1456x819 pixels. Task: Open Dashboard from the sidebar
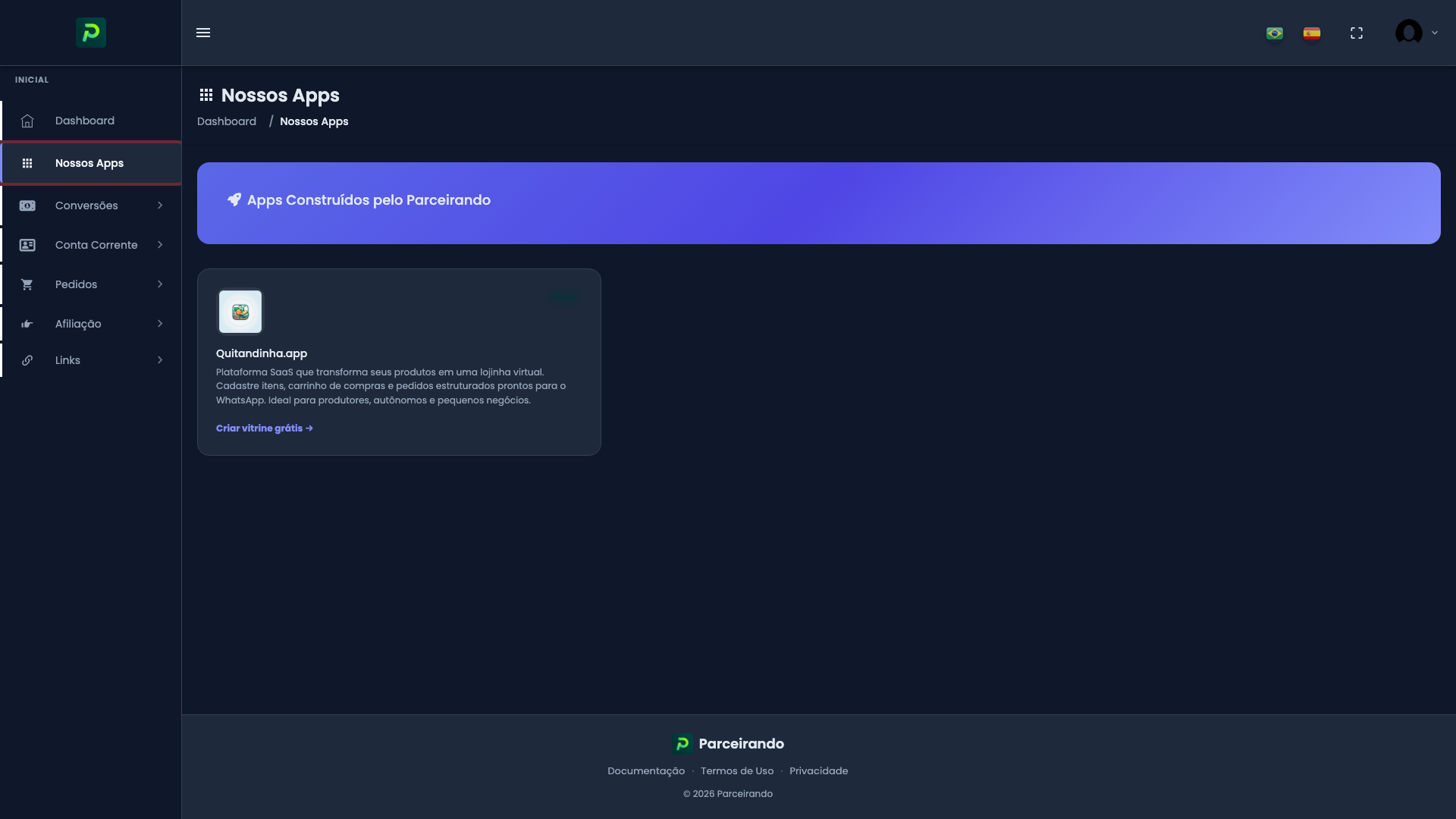tap(84, 121)
